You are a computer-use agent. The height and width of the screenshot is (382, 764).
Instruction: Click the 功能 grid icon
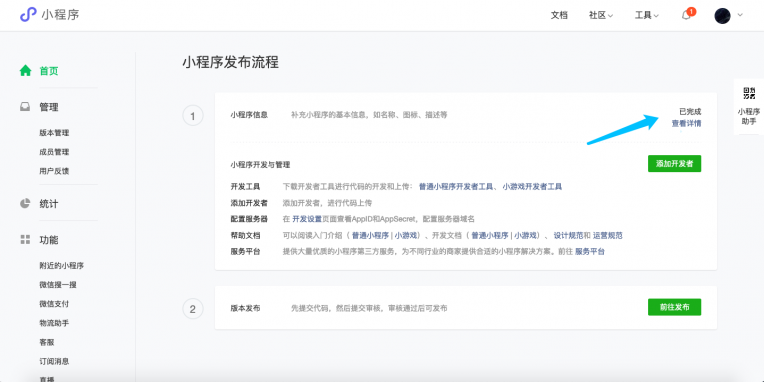[x=25, y=240]
